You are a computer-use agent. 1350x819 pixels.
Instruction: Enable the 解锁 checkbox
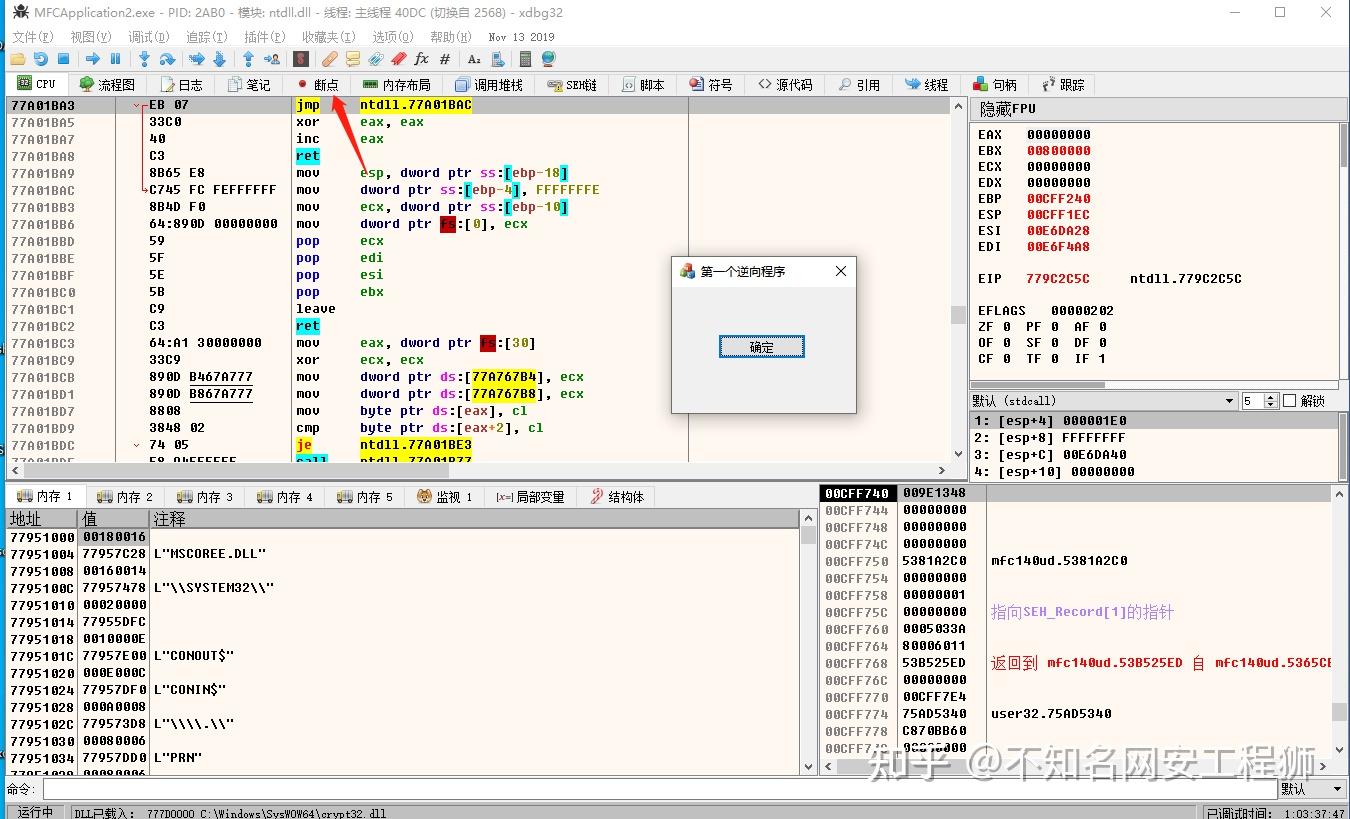pyautogui.click(x=1289, y=401)
